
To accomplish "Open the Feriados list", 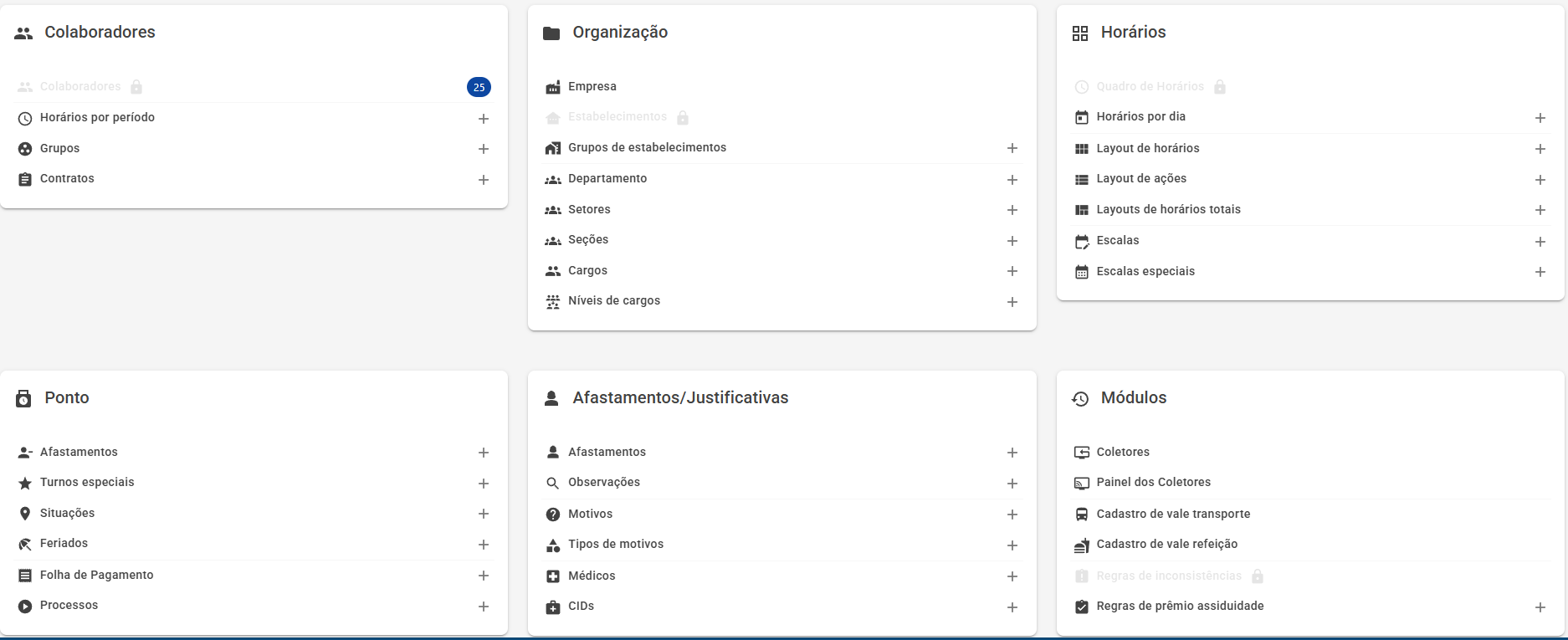I will click(x=64, y=543).
